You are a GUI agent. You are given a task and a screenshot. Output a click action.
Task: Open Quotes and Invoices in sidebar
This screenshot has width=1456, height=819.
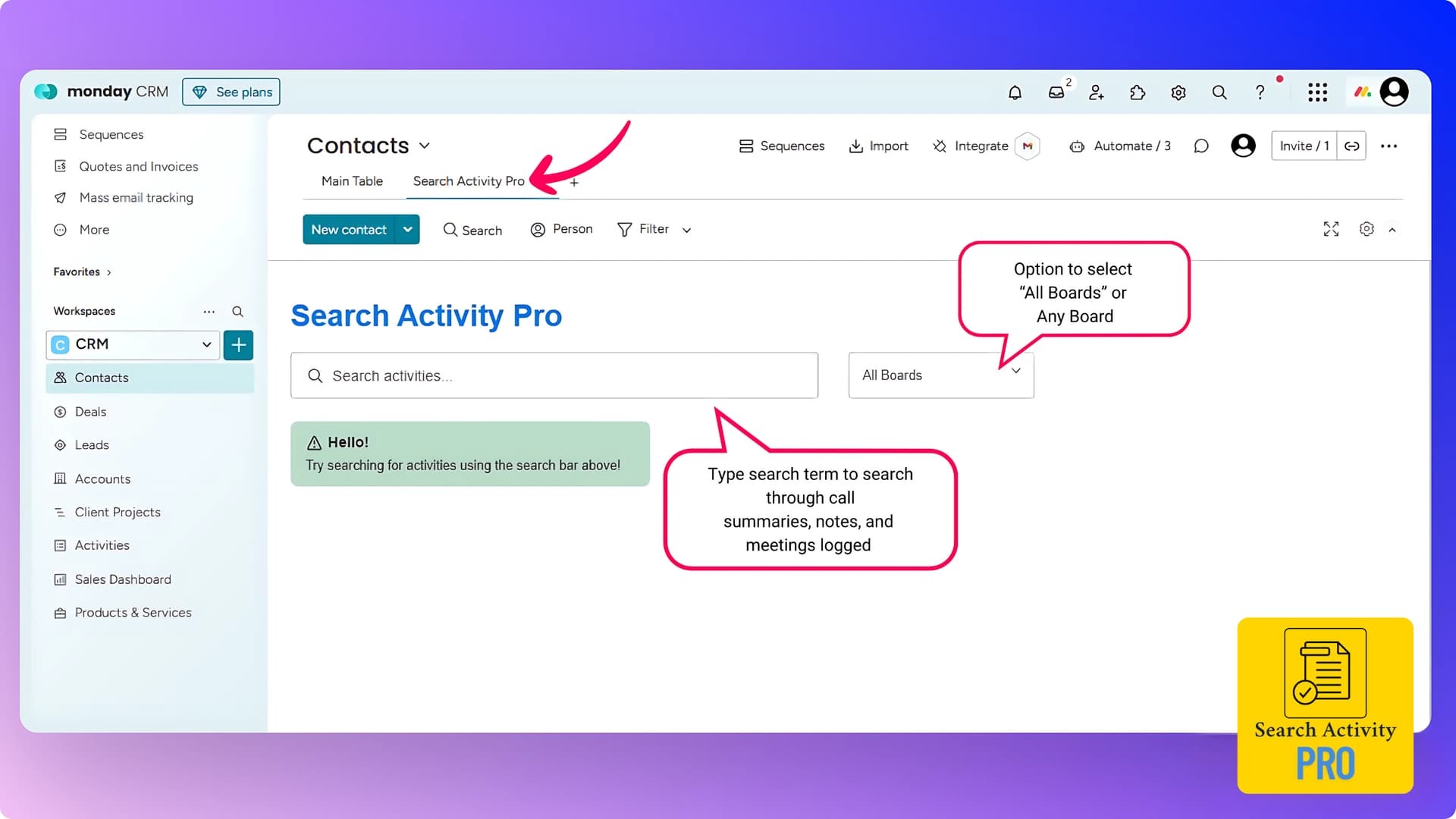(x=126, y=166)
